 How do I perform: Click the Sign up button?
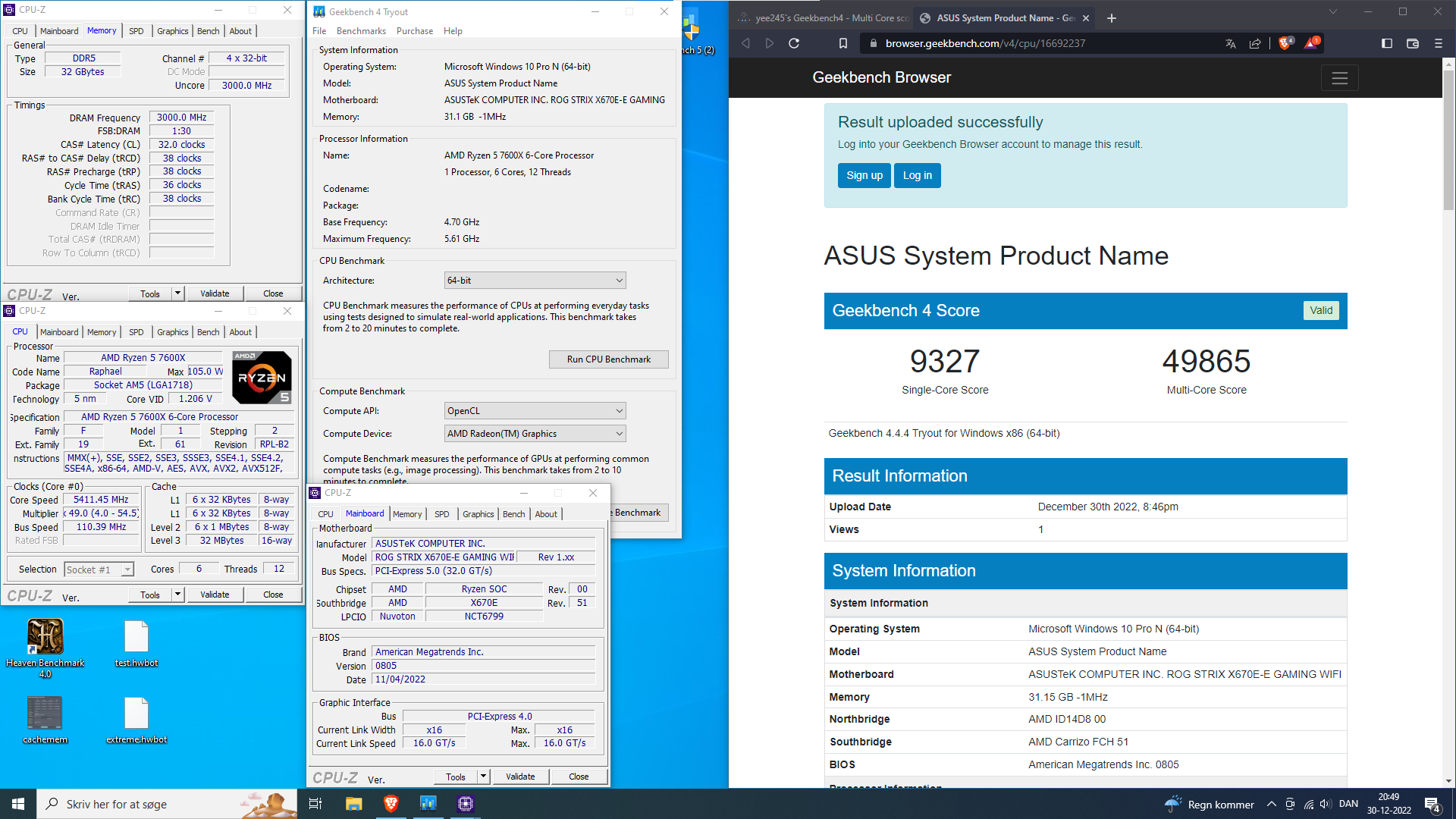pos(864,175)
